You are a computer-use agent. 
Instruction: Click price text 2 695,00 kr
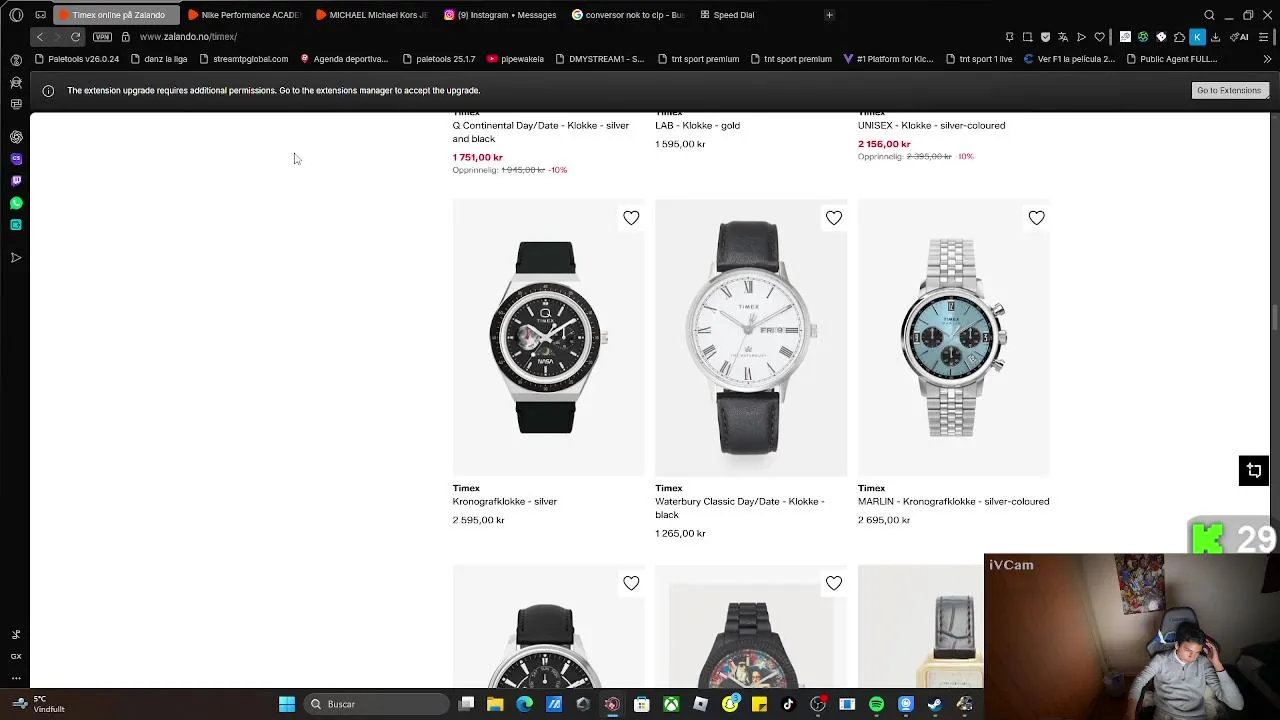(x=883, y=520)
